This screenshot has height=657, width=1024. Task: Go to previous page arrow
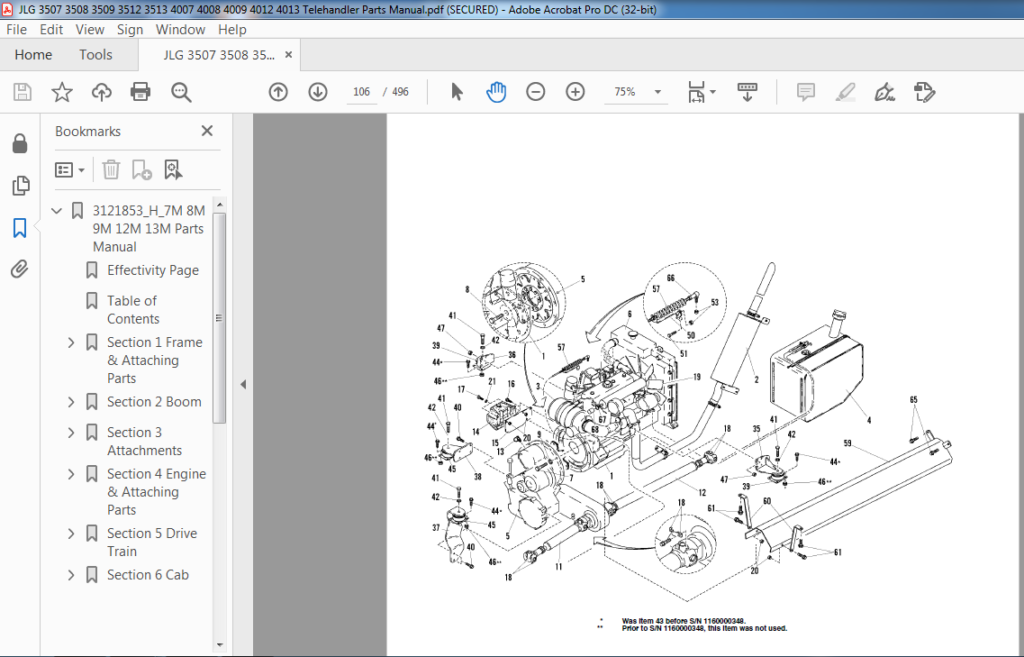click(278, 92)
